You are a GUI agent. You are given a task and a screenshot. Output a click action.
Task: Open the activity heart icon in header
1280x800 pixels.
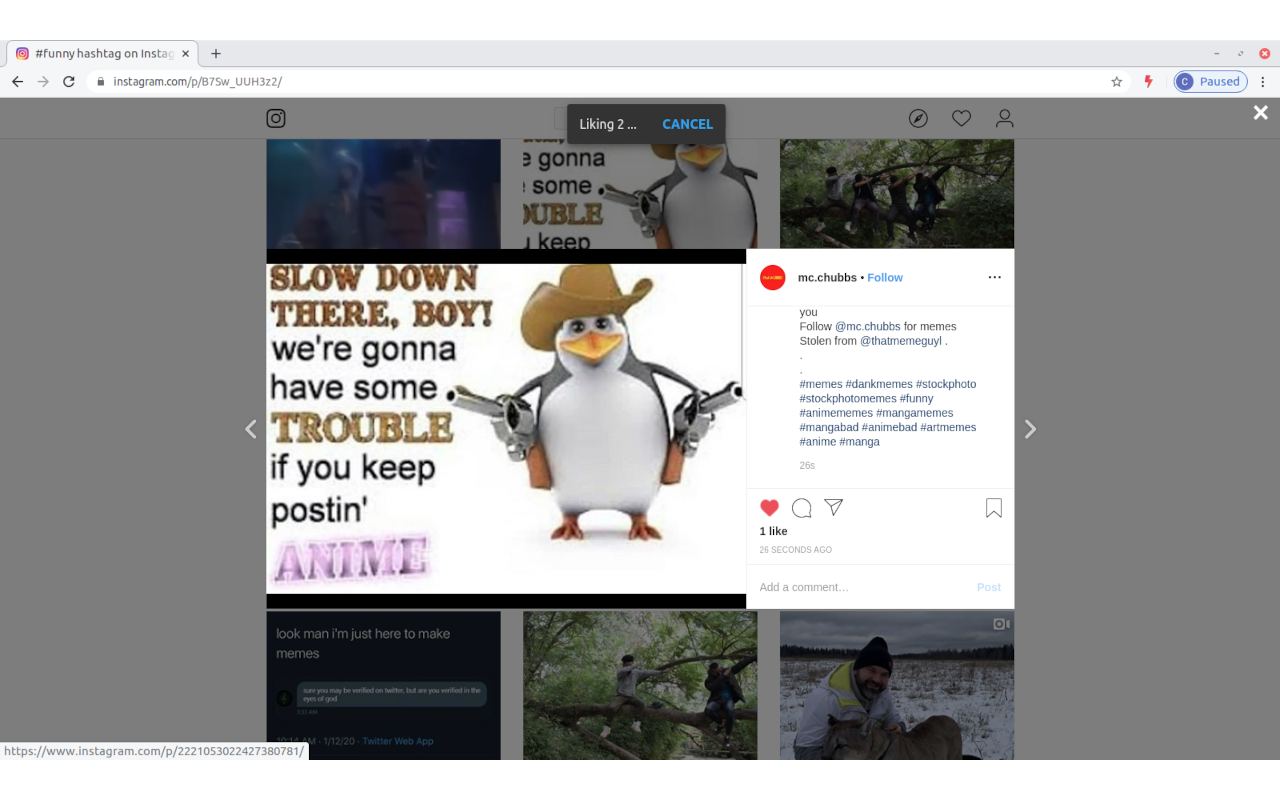pyautogui.click(x=961, y=118)
